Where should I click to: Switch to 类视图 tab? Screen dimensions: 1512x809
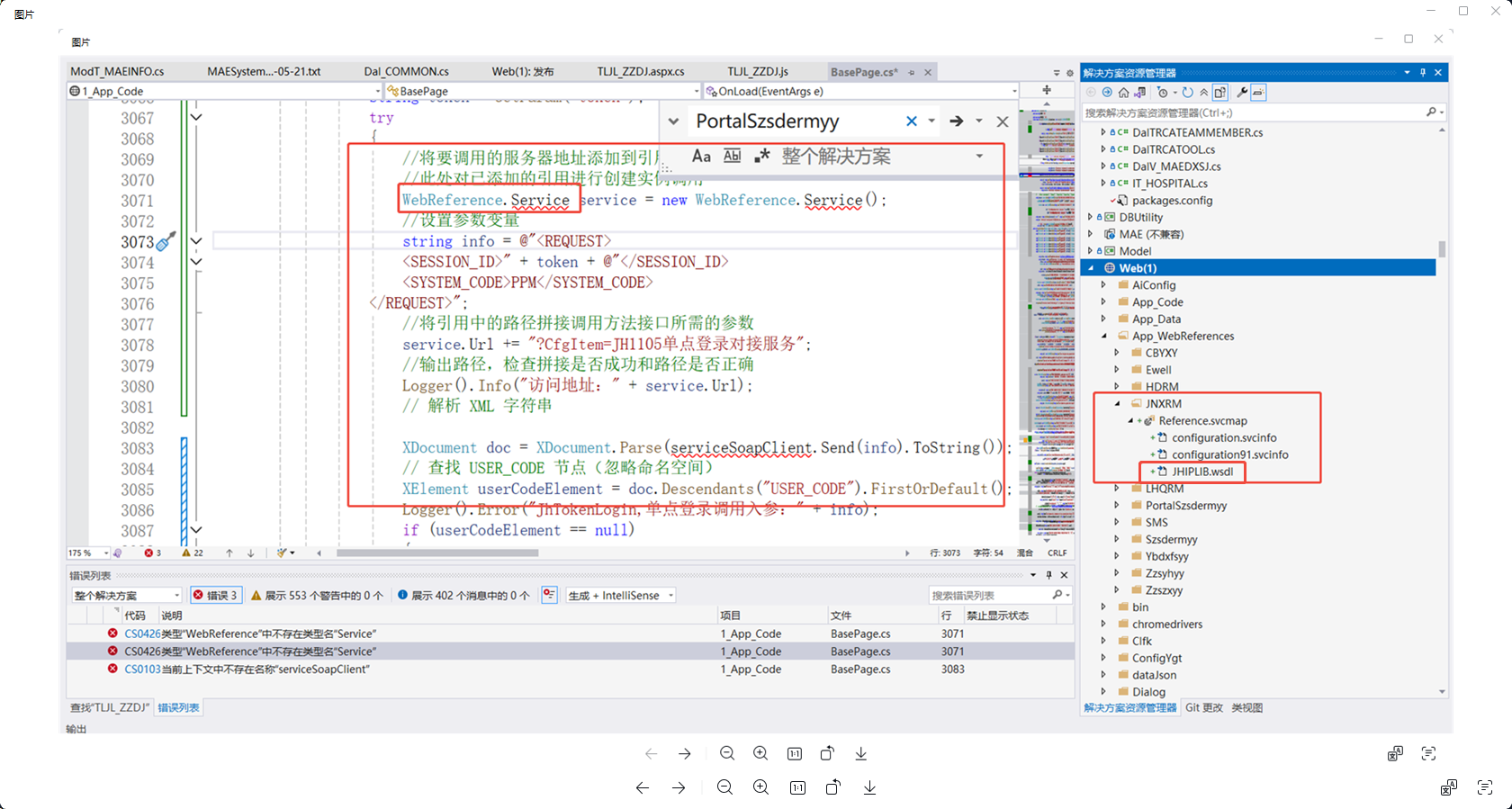click(1246, 707)
